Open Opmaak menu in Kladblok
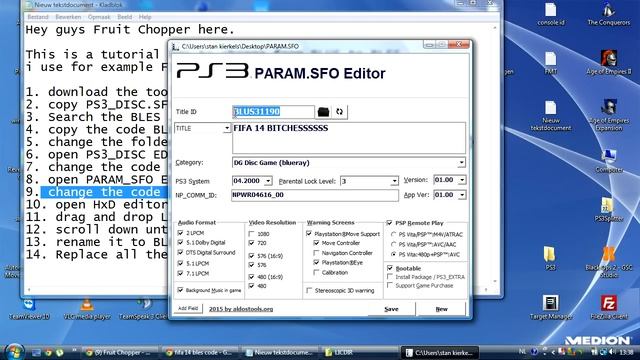This screenshot has width=640, height=360. 99,17
